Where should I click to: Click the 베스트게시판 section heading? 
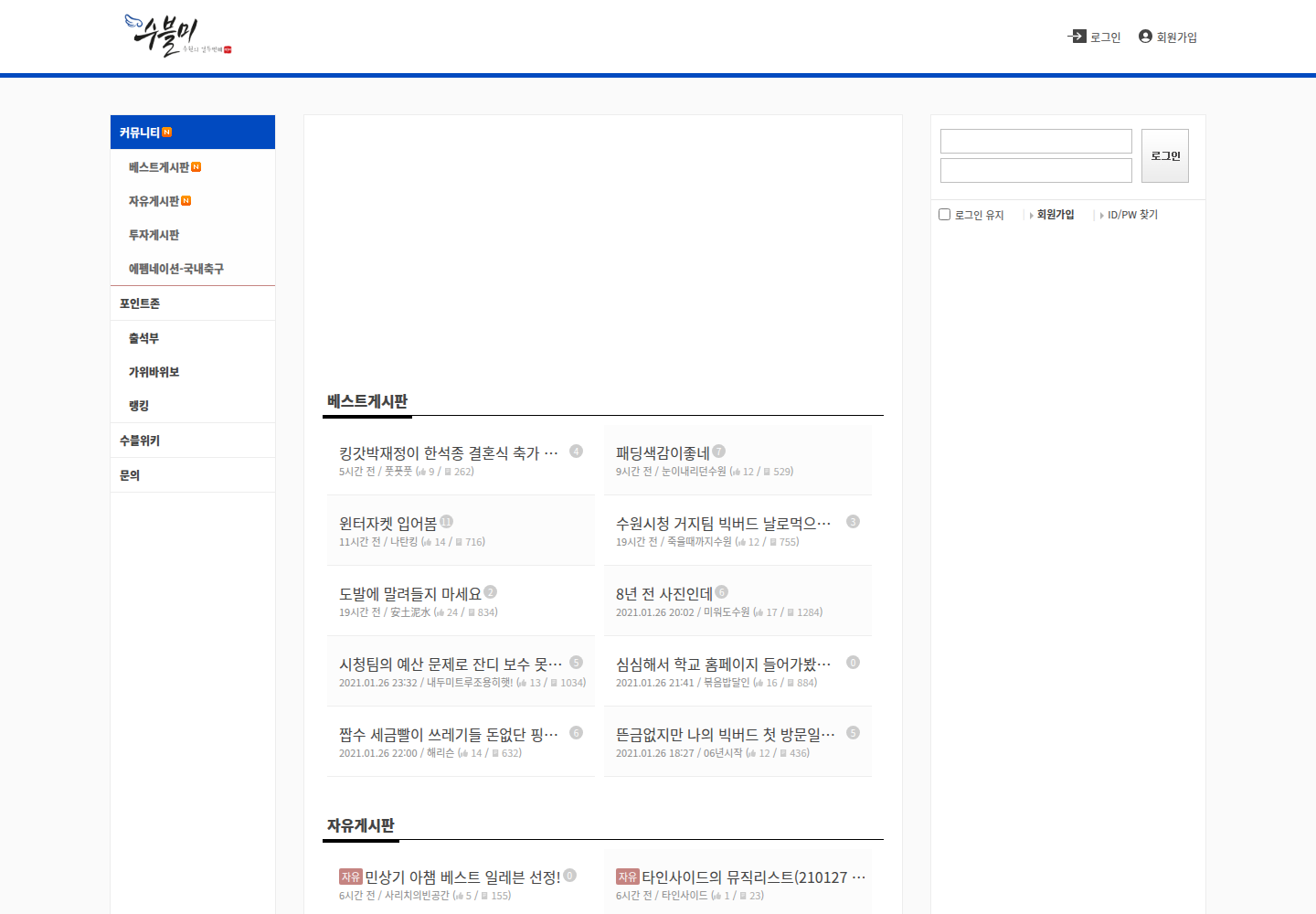(367, 401)
